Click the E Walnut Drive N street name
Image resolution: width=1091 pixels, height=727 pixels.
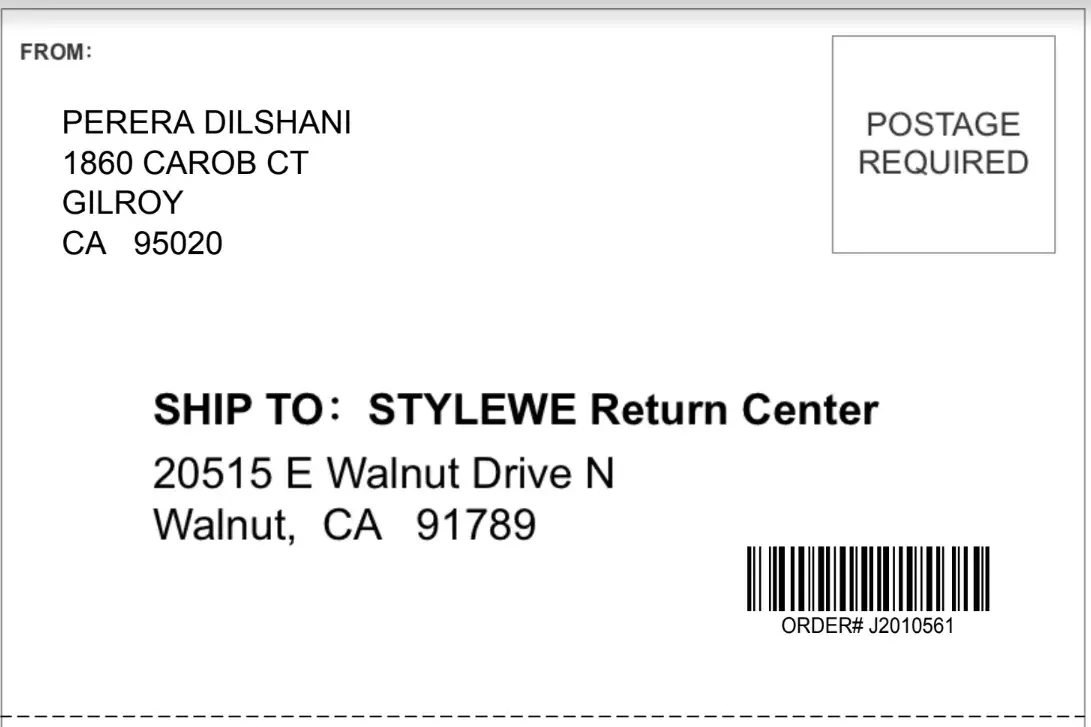[450, 473]
